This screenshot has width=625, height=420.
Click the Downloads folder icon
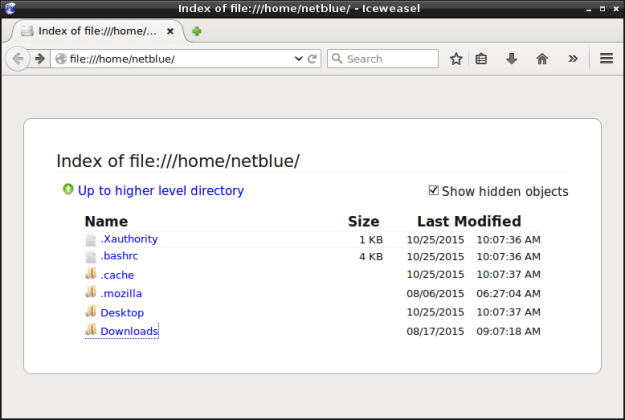(x=91, y=330)
